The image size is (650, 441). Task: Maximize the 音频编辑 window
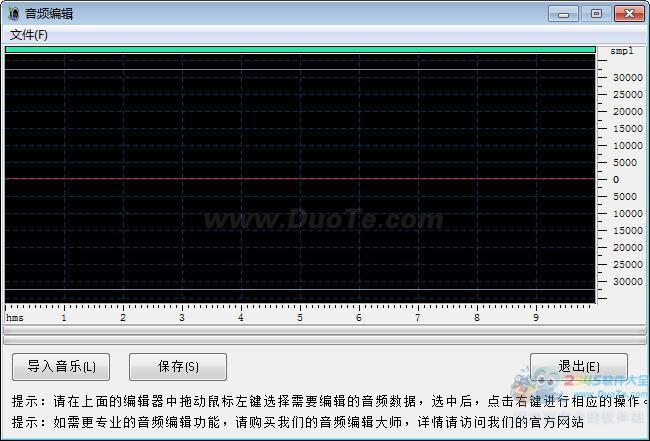click(596, 13)
